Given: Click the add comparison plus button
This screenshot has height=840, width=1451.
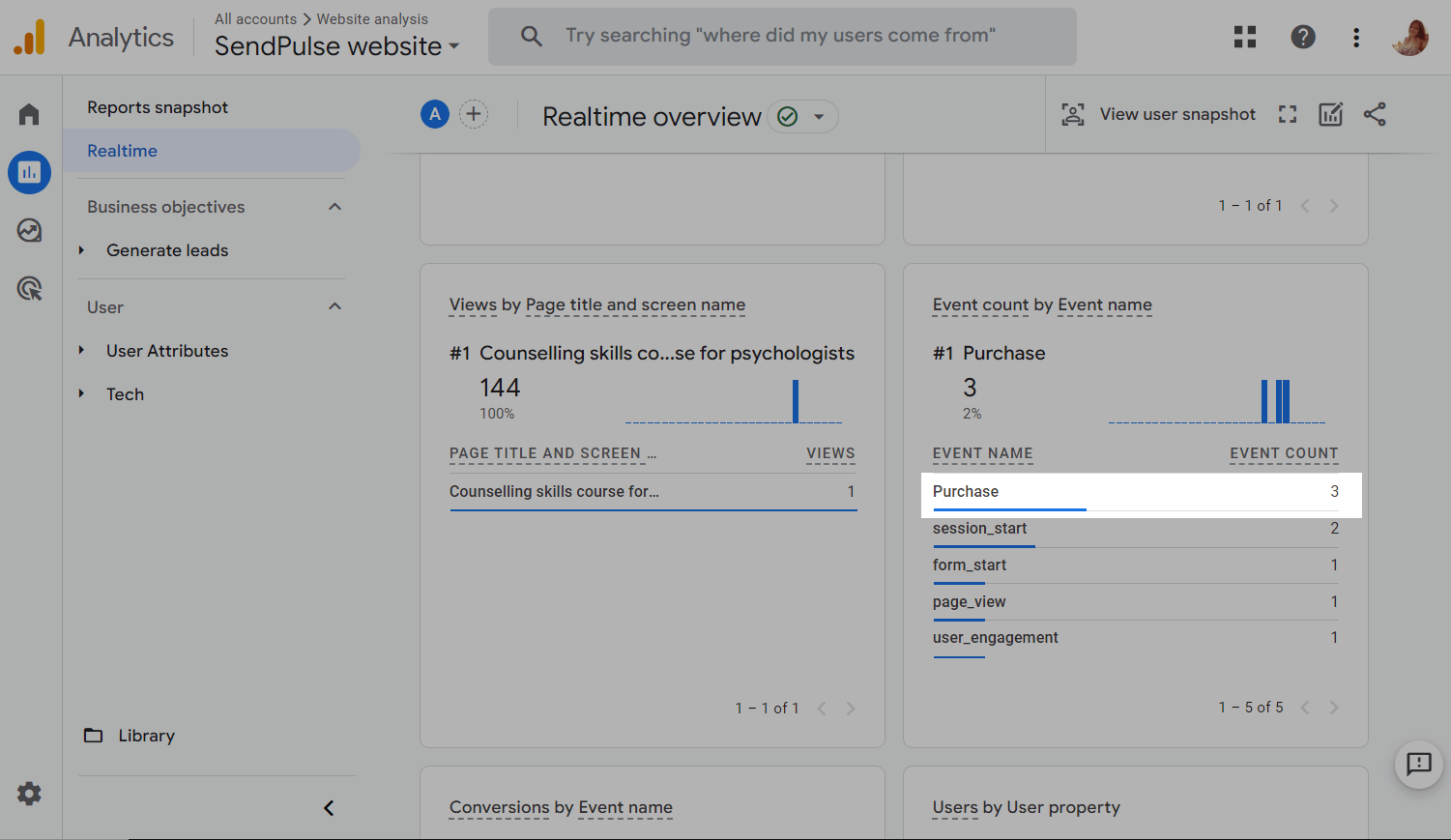Looking at the screenshot, I should 474,115.
